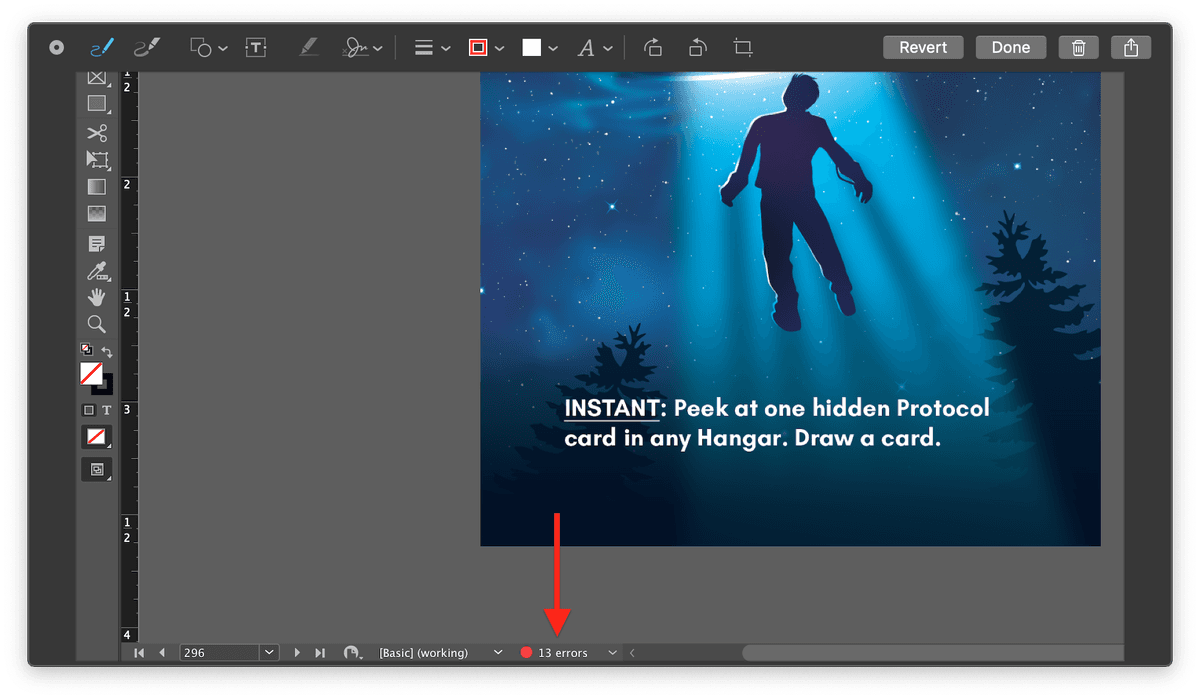The height and width of the screenshot is (699, 1200).
Task: Click the Crop icon in toolbar
Action: 742,47
